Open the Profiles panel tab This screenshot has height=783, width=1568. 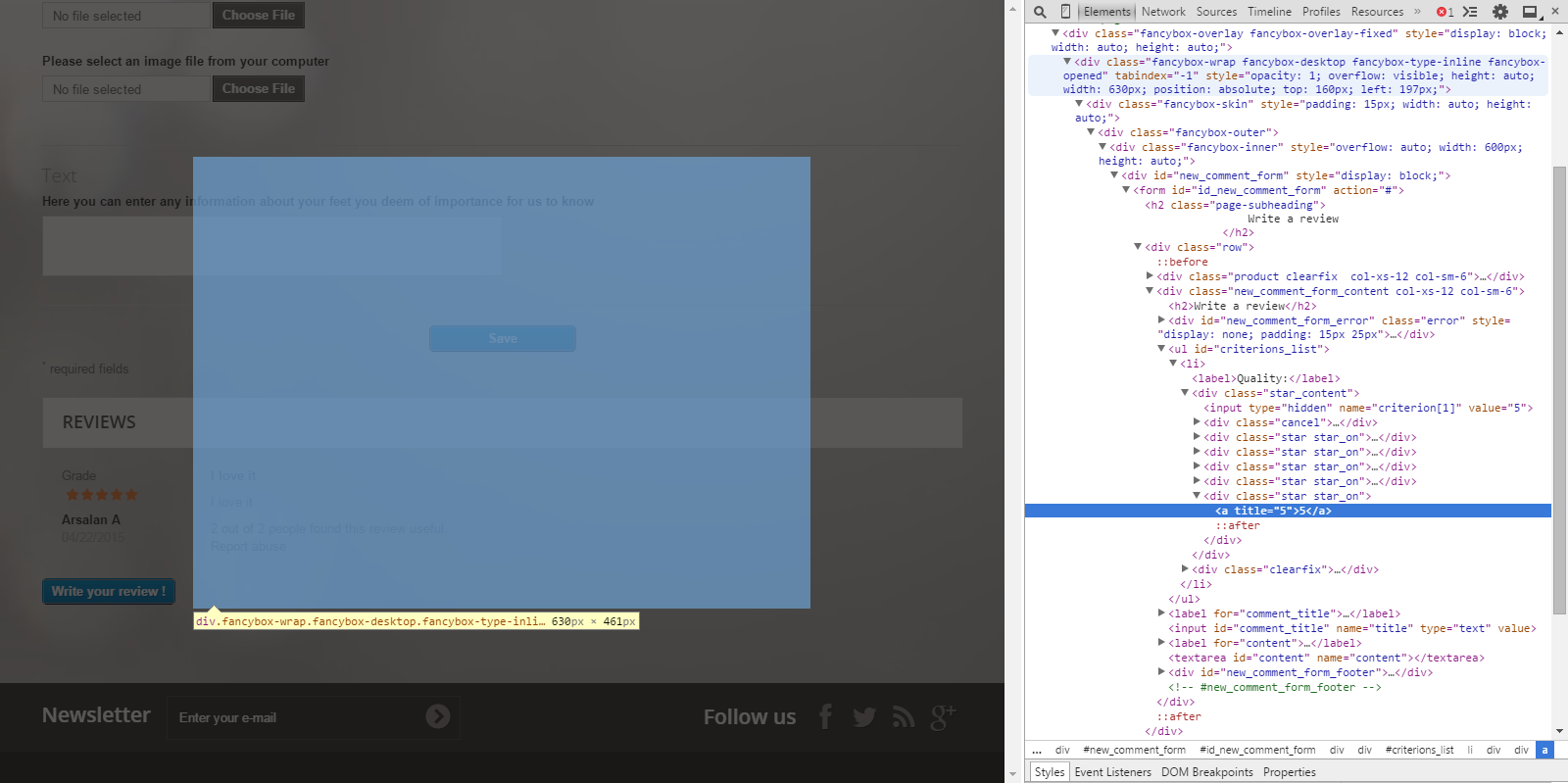pos(1321,12)
